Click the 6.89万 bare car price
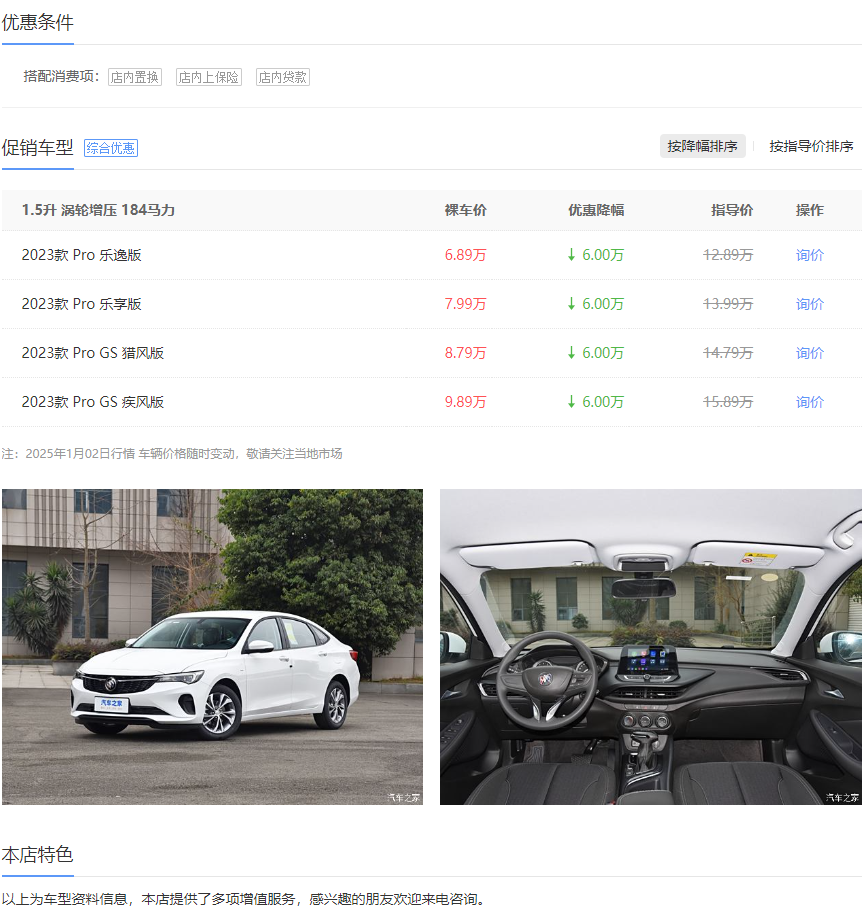The height and width of the screenshot is (915, 867). [466, 255]
